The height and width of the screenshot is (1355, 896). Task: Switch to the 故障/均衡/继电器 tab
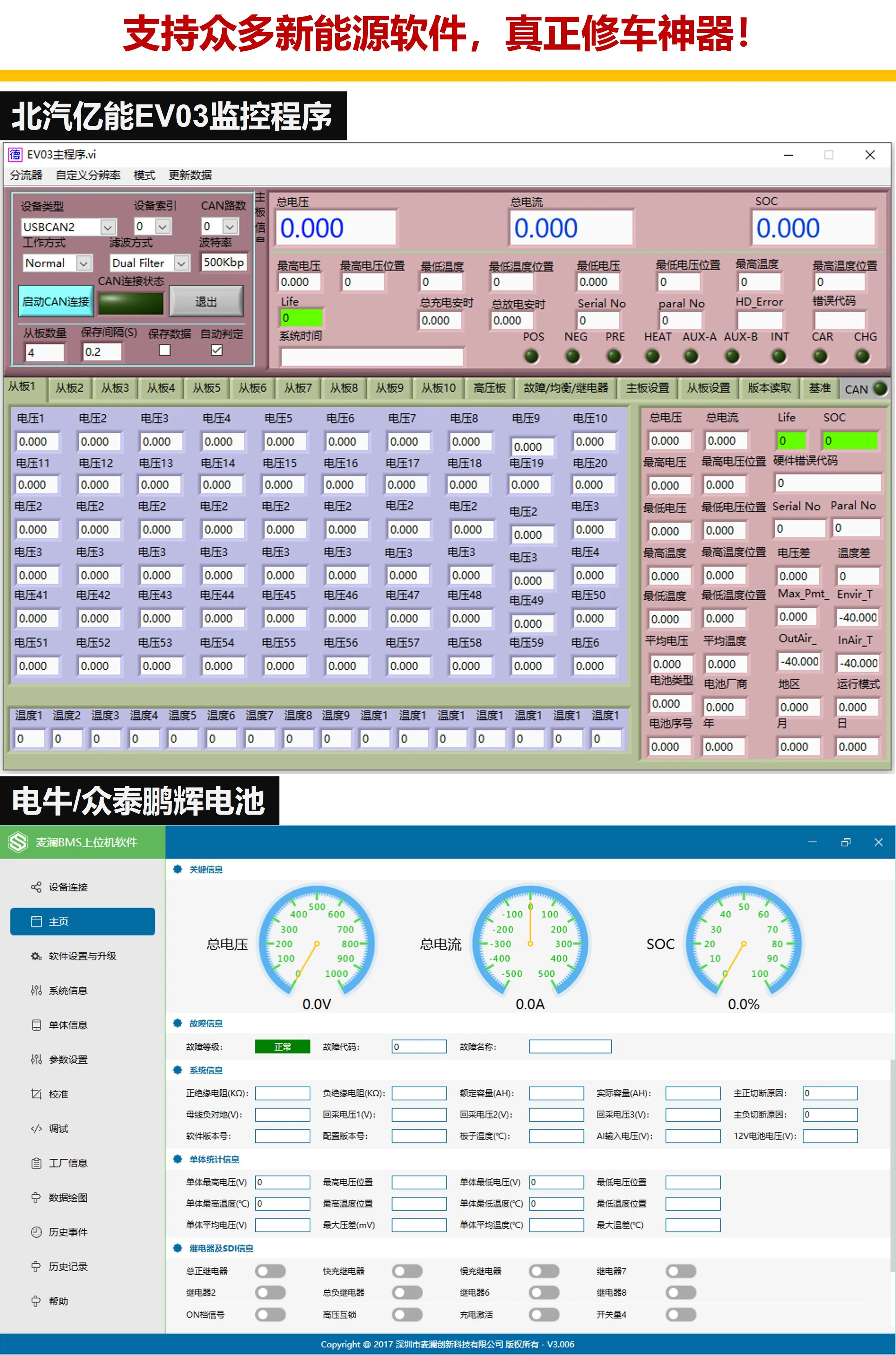[566, 388]
